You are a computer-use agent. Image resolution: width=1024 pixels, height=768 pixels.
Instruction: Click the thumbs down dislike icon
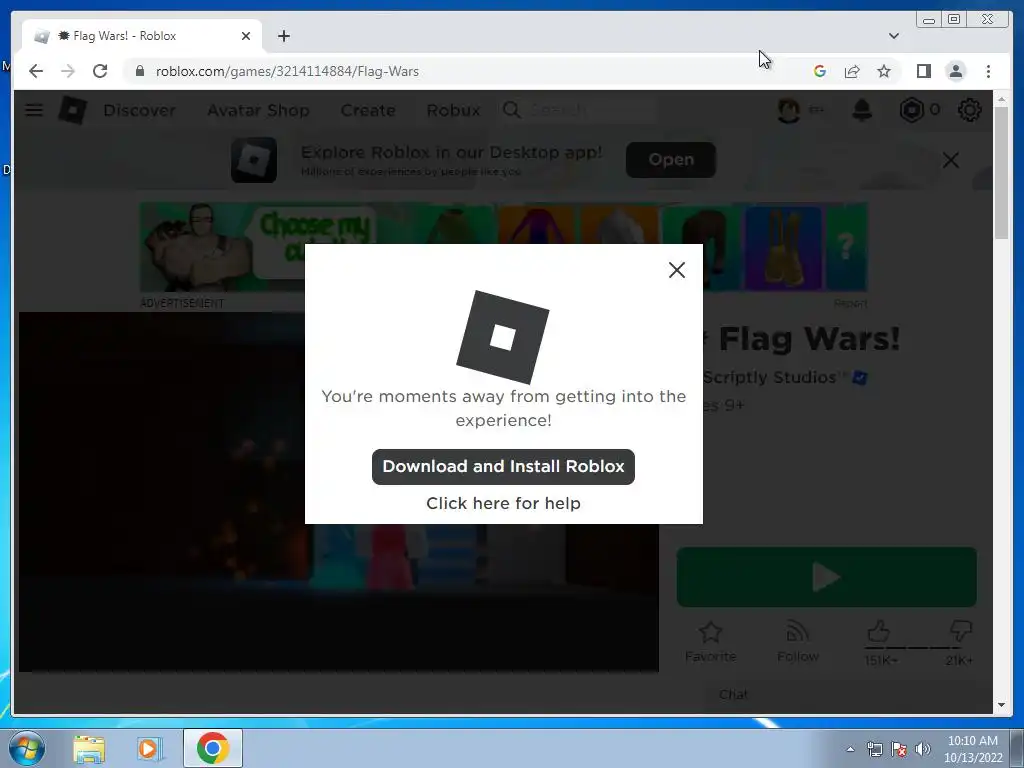click(960, 632)
